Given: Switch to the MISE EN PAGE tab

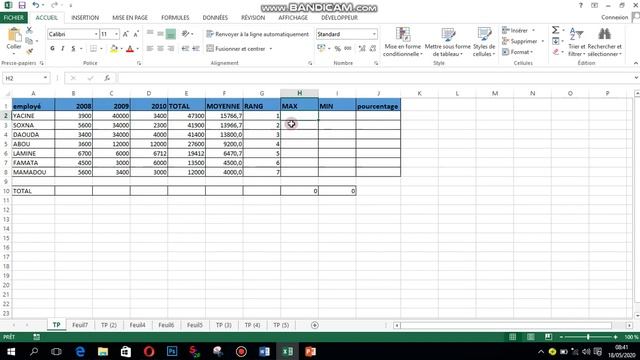Looking at the screenshot, I should (x=130, y=18).
